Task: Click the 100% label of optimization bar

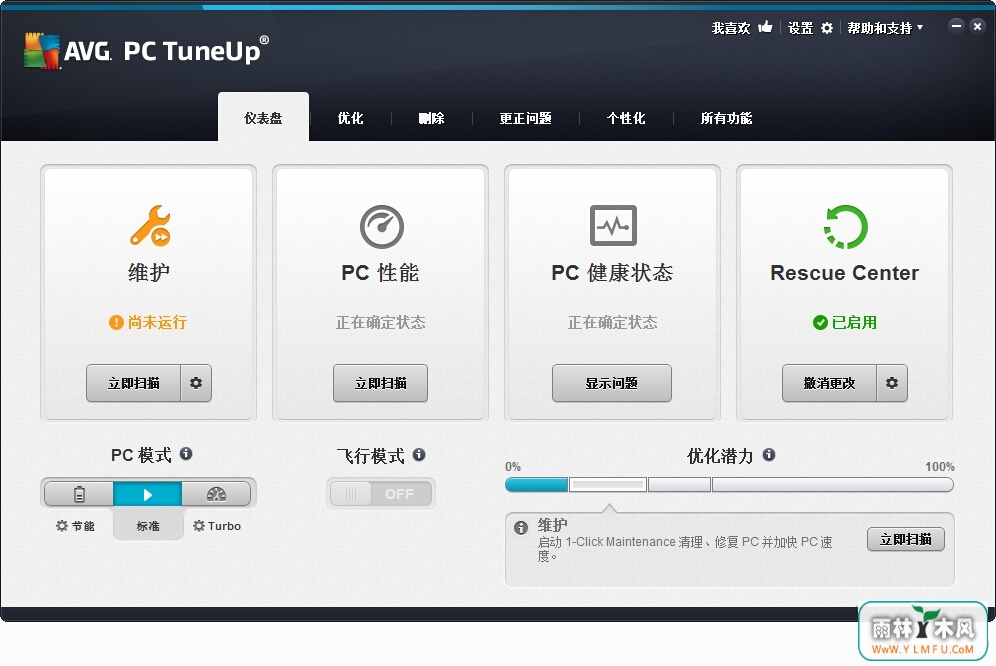Action: coord(939,466)
